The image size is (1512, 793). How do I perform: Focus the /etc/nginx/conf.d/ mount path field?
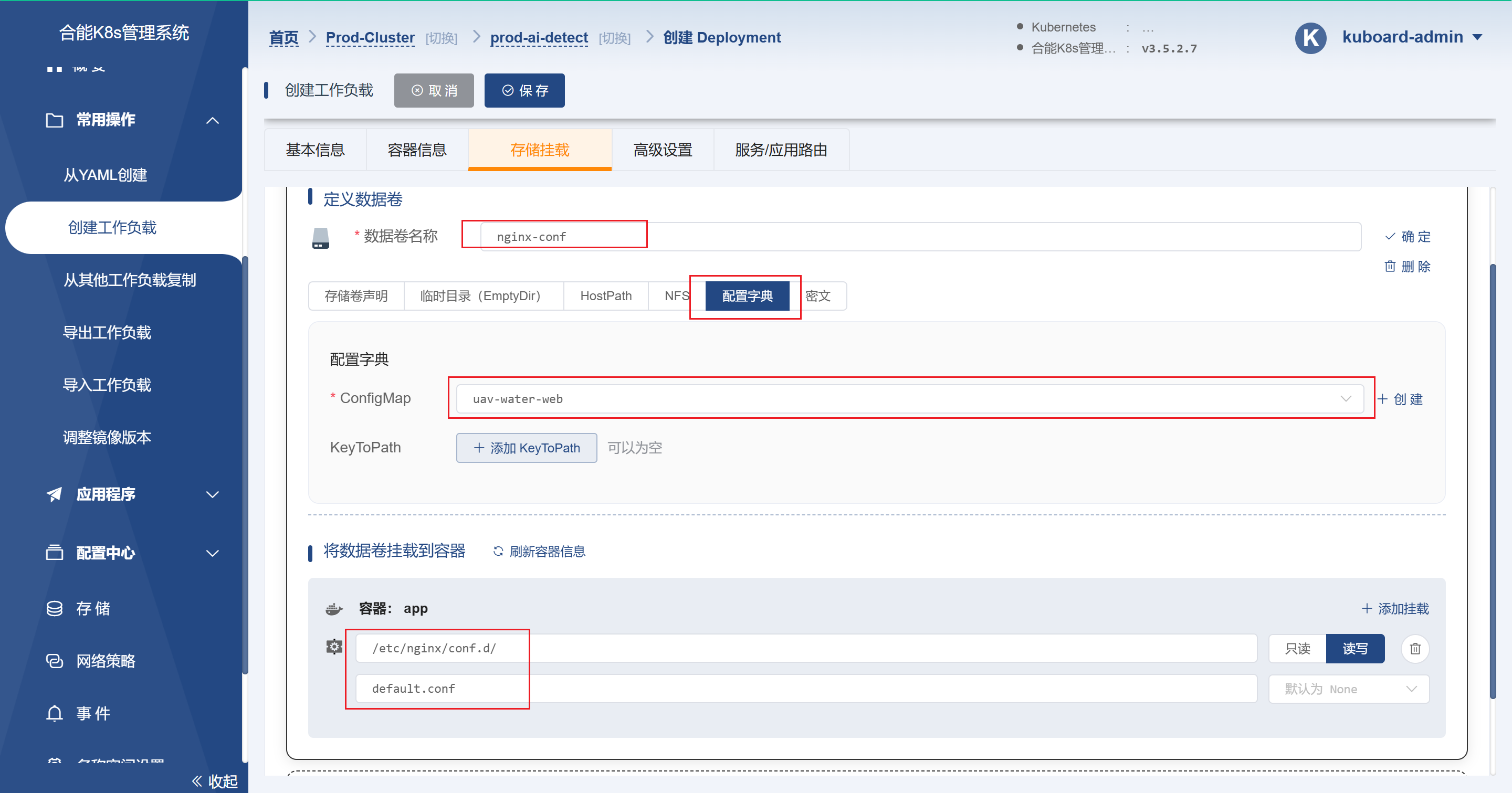pos(806,648)
